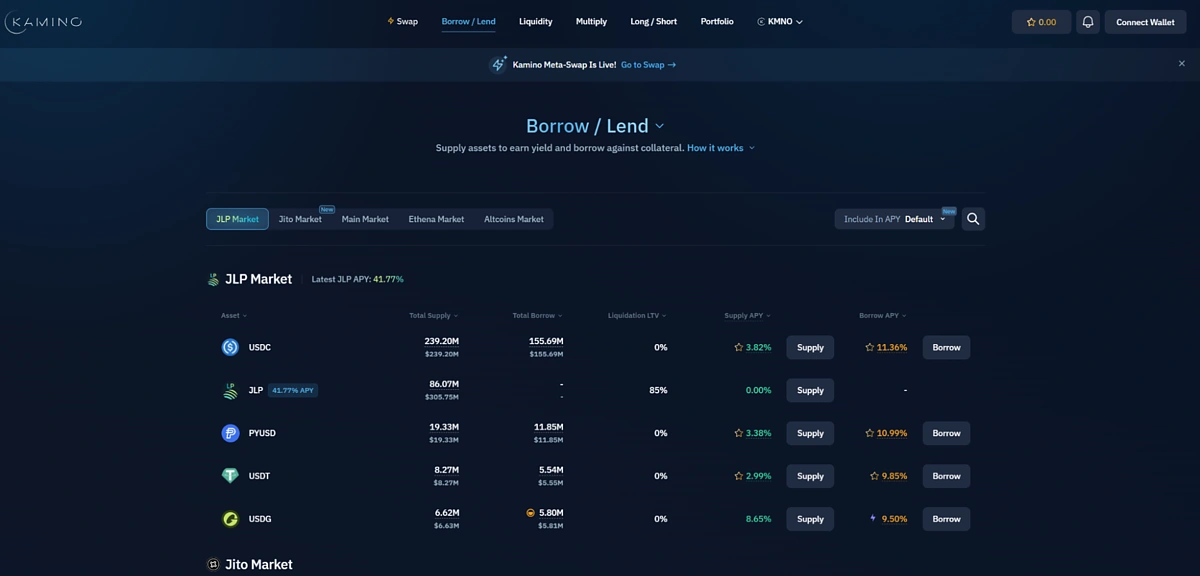Sort by Total Borrow column header
The height and width of the screenshot is (576, 1200).
click(537, 316)
